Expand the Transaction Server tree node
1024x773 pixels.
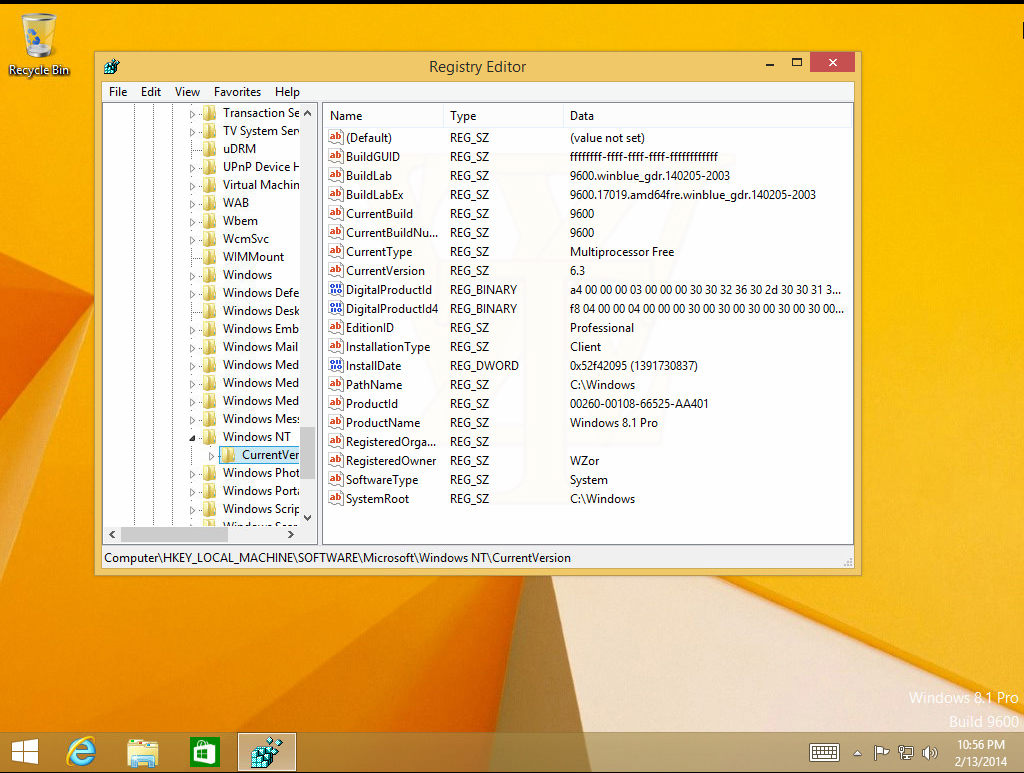(x=193, y=114)
